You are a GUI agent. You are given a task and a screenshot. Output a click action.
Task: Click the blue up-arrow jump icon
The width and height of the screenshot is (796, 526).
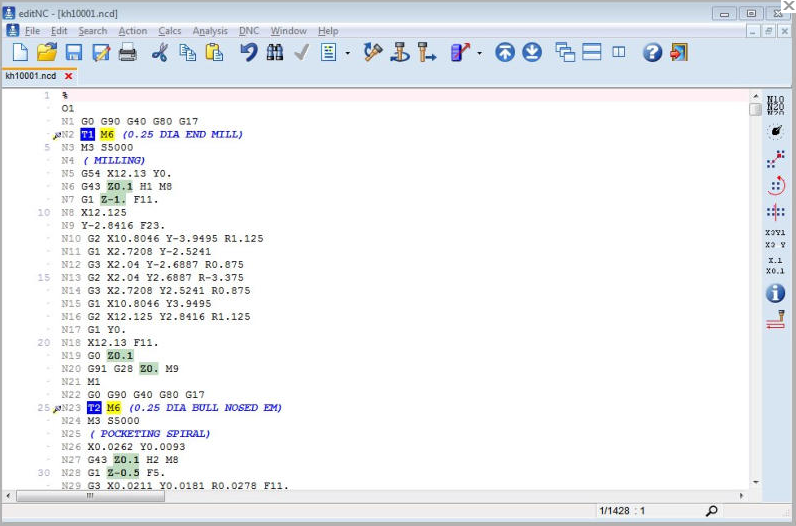505,53
